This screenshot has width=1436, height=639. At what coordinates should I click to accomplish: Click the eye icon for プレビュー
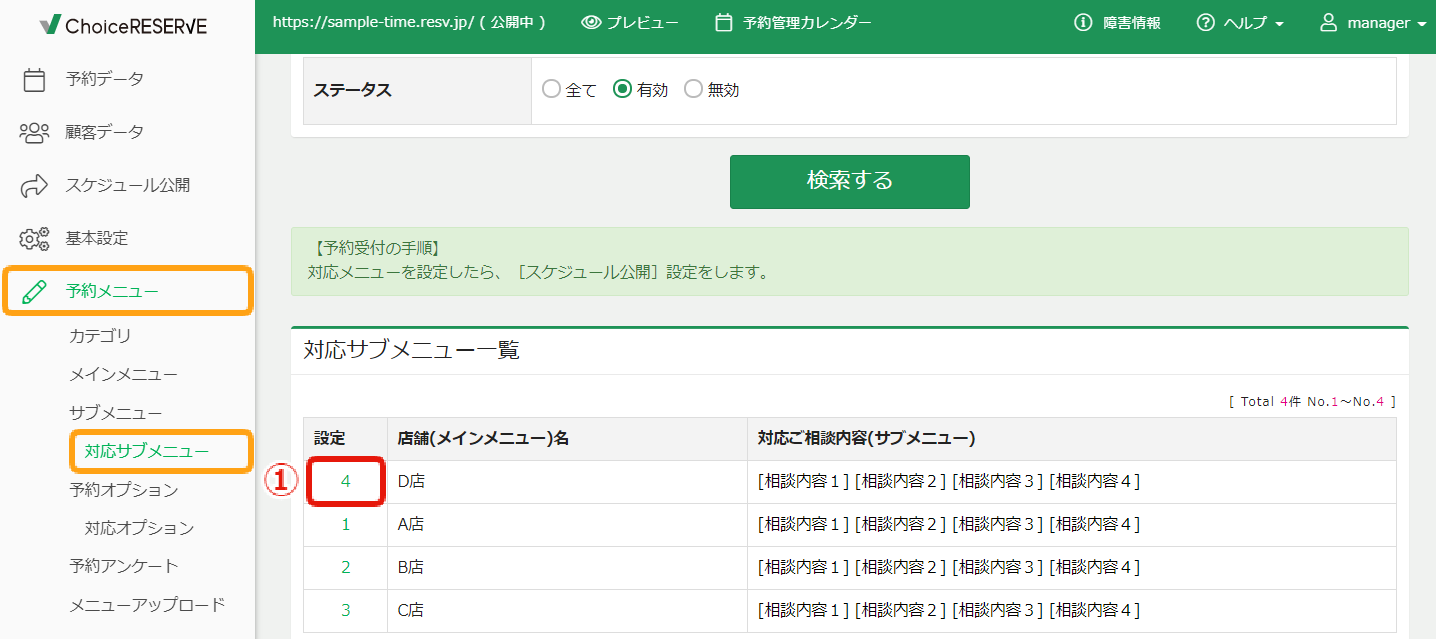[x=591, y=22]
